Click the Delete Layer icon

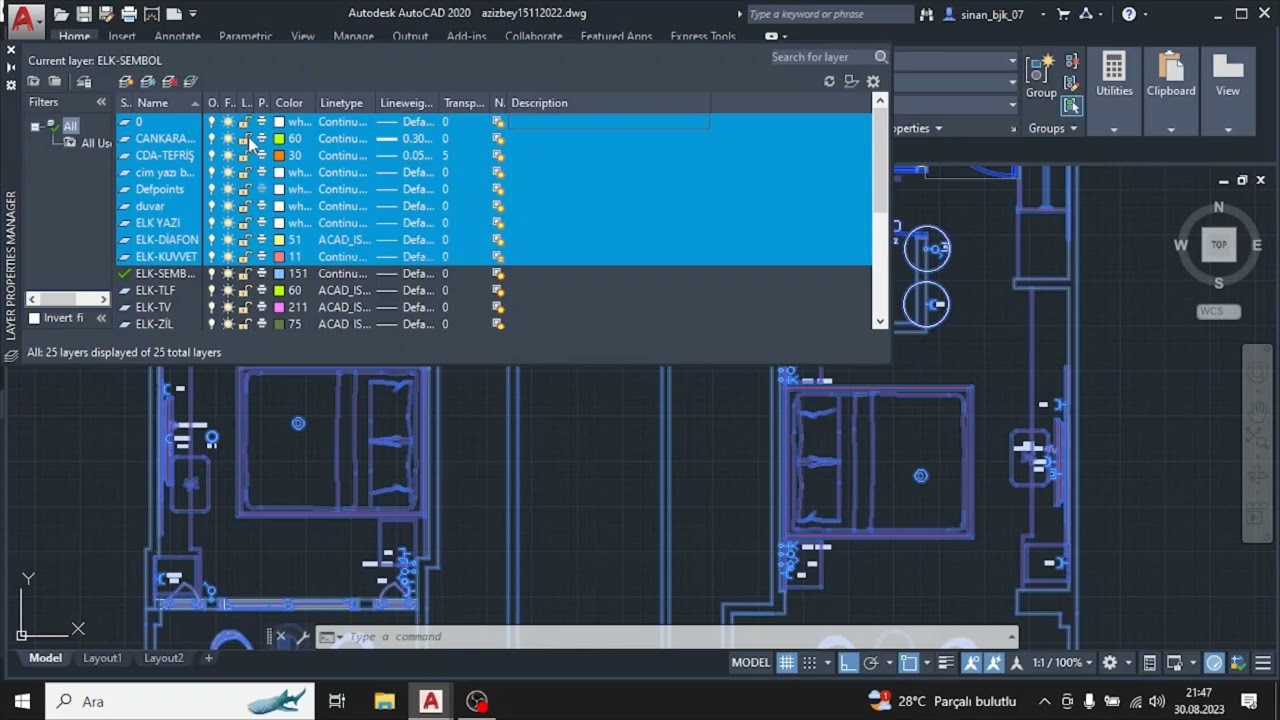click(x=169, y=81)
